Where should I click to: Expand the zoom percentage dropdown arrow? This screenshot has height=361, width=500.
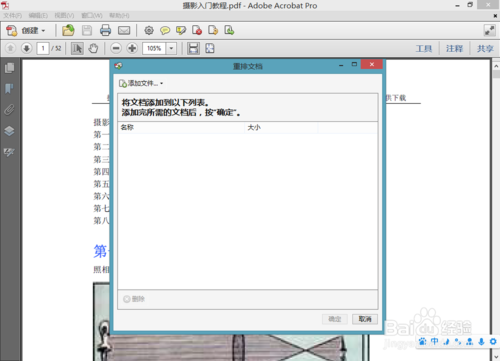(171, 49)
